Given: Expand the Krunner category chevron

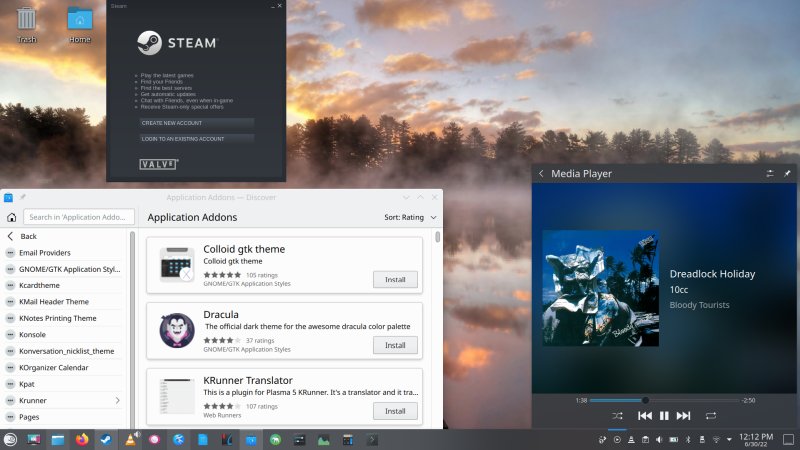Looking at the screenshot, I should pos(118,400).
